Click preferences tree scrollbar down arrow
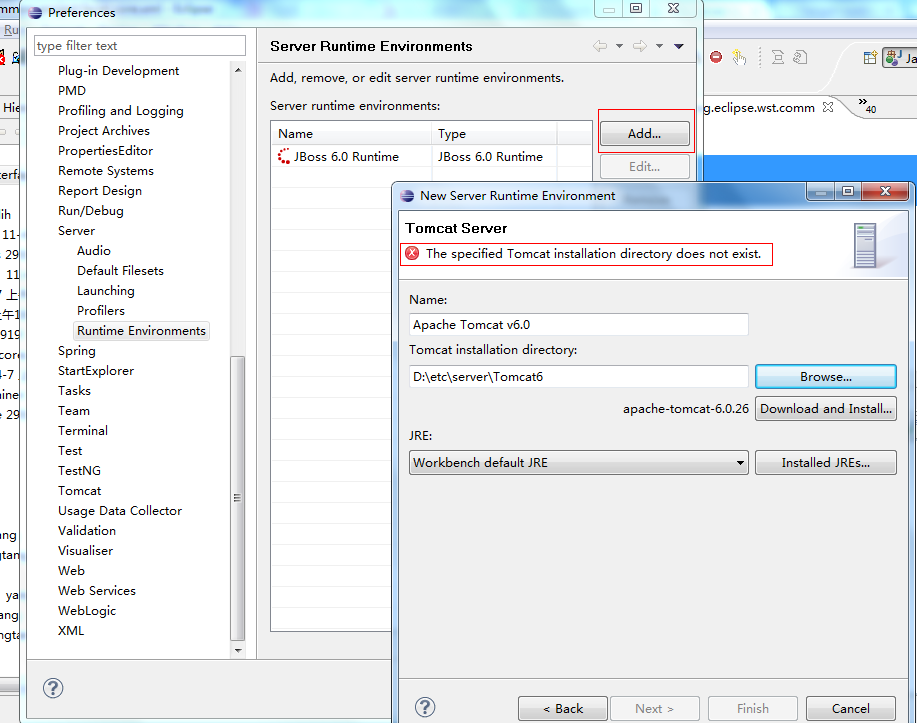The width and height of the screenshot is (917, 723). (x=237, y=650)
